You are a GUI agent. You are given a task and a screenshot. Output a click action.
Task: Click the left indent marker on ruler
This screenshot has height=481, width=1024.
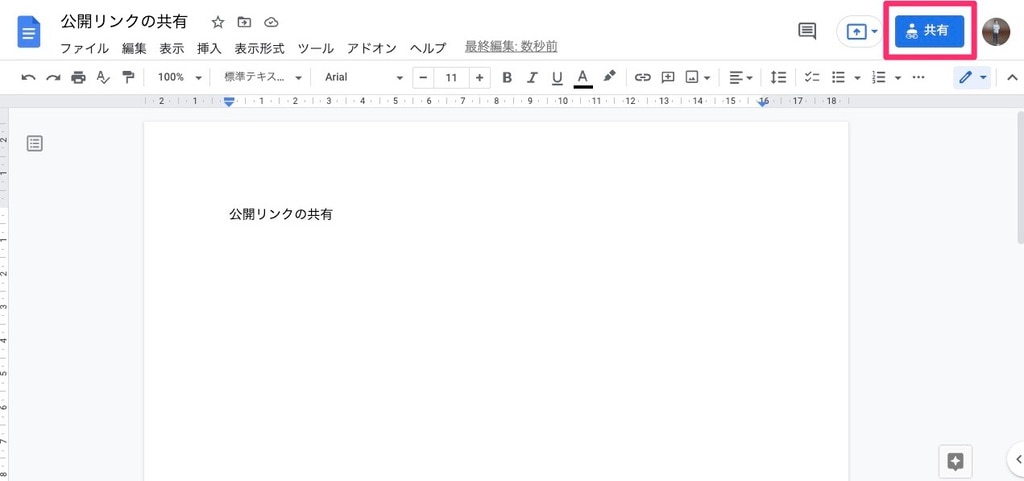pyautogui.click(x=229, y=102)
